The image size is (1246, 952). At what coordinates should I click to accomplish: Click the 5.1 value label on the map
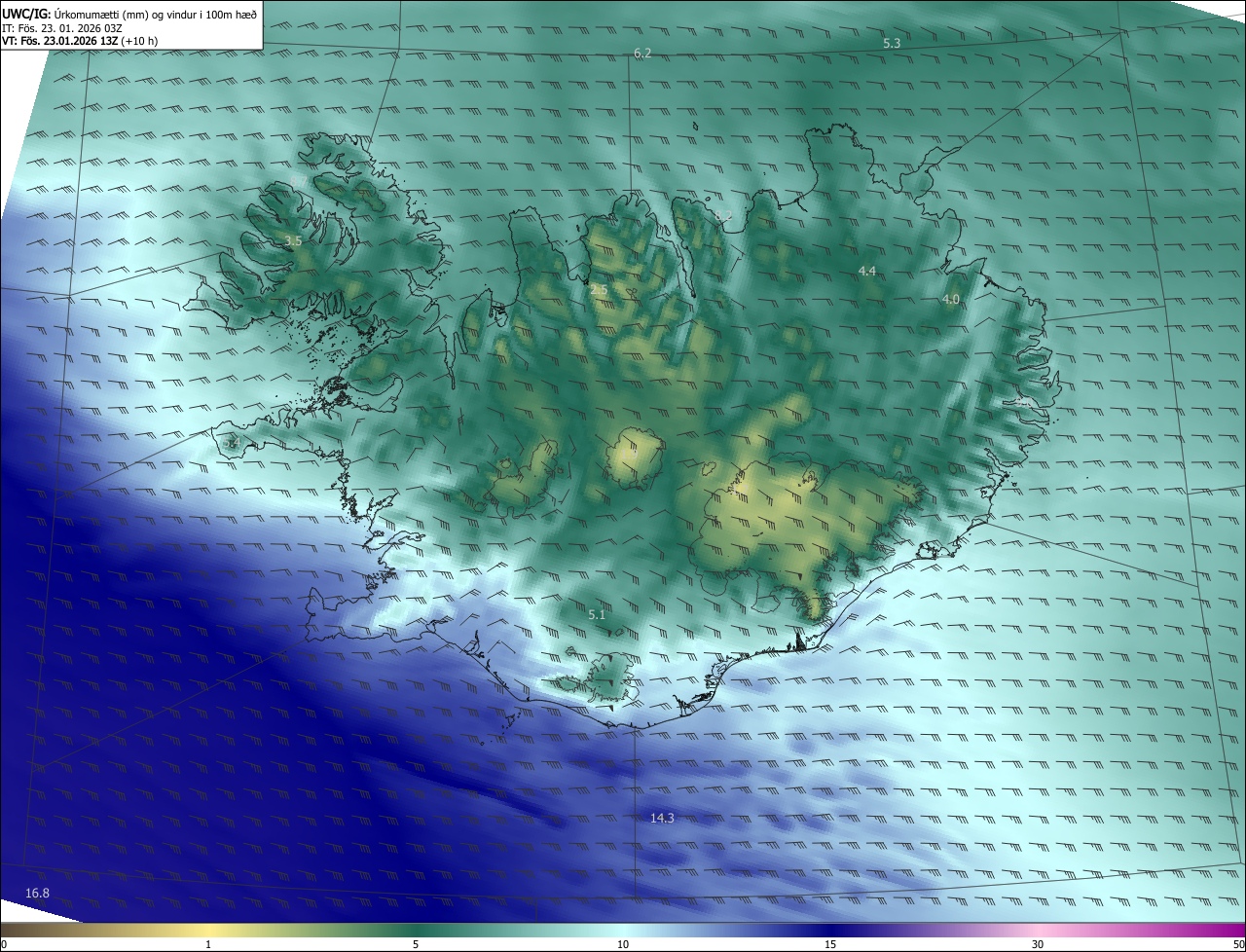(597, 614)
